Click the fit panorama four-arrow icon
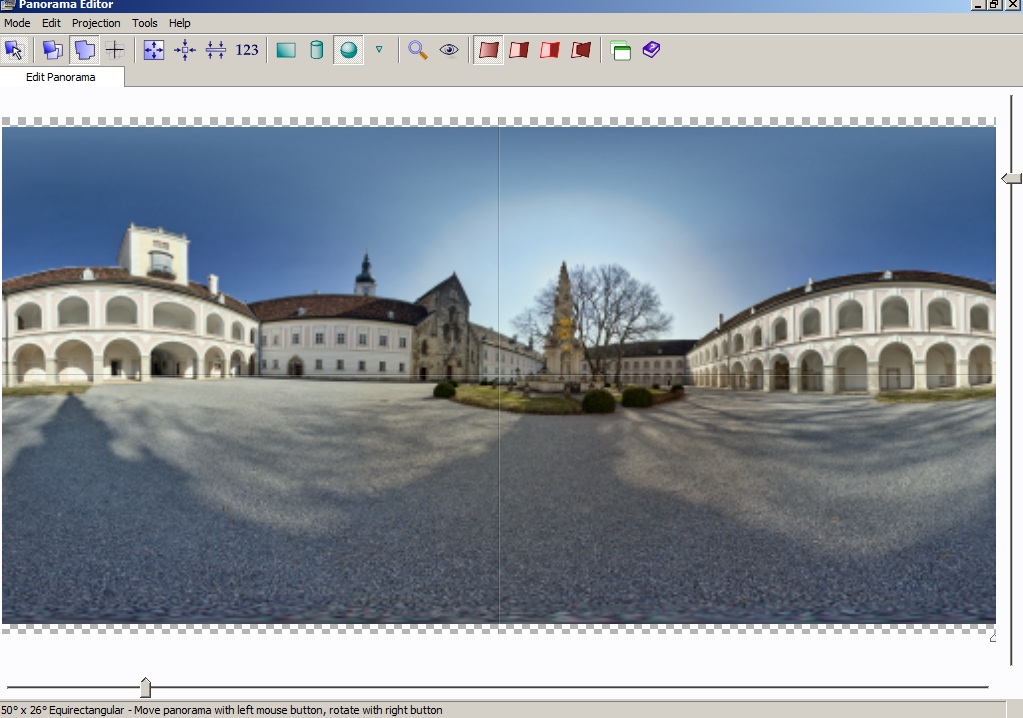1023x718 pixels. [x=153, y=49]
